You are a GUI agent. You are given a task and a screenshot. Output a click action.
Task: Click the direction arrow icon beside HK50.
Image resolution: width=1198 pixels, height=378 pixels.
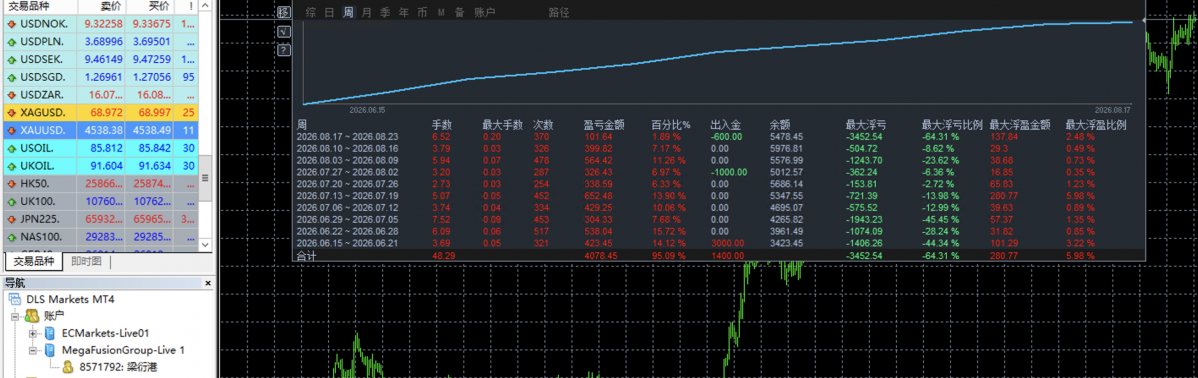pos(12,184)
